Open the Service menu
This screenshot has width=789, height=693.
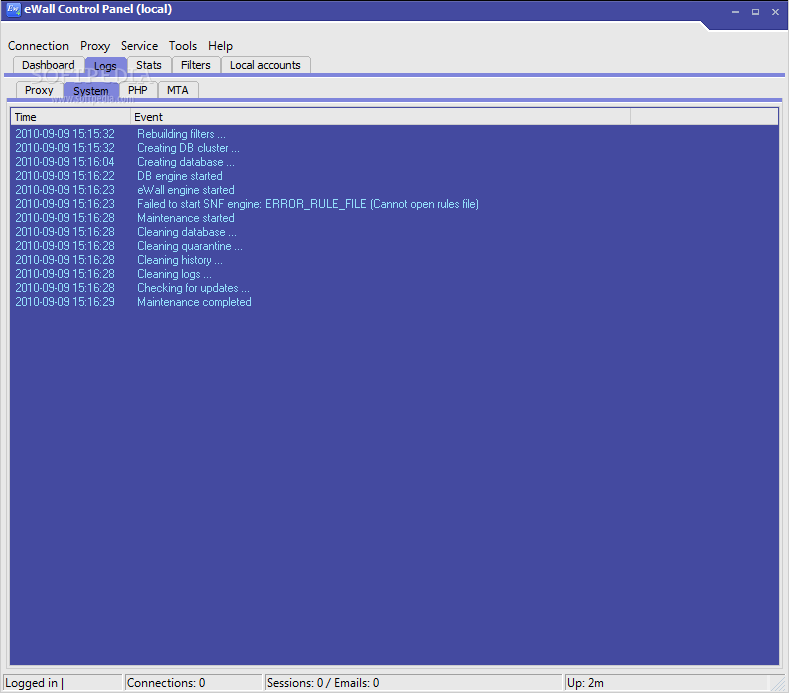(x=139, y=46)
